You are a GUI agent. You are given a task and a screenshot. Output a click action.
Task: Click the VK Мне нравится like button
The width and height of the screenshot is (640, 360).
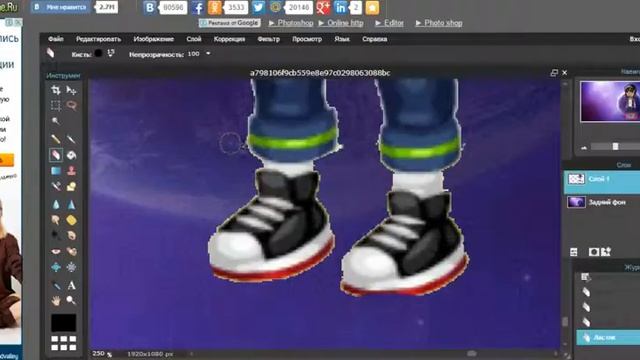[x=61, y=7]
